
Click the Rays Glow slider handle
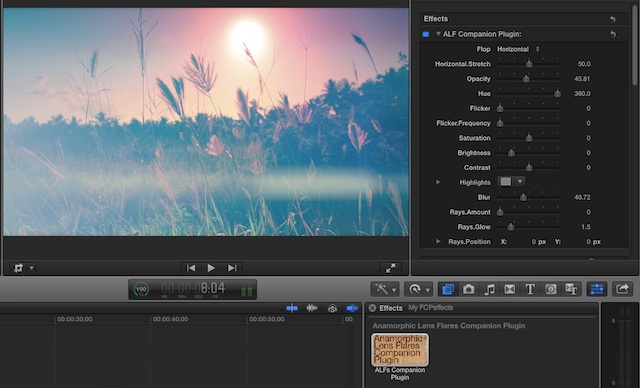[511, 227]
